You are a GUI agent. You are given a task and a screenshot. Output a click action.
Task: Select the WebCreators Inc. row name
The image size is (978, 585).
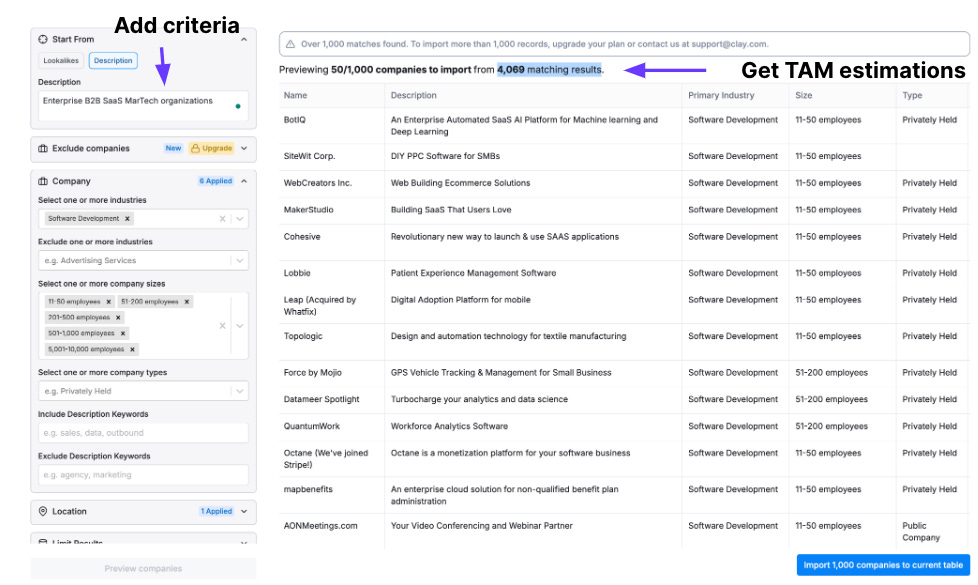click(317, 183)
